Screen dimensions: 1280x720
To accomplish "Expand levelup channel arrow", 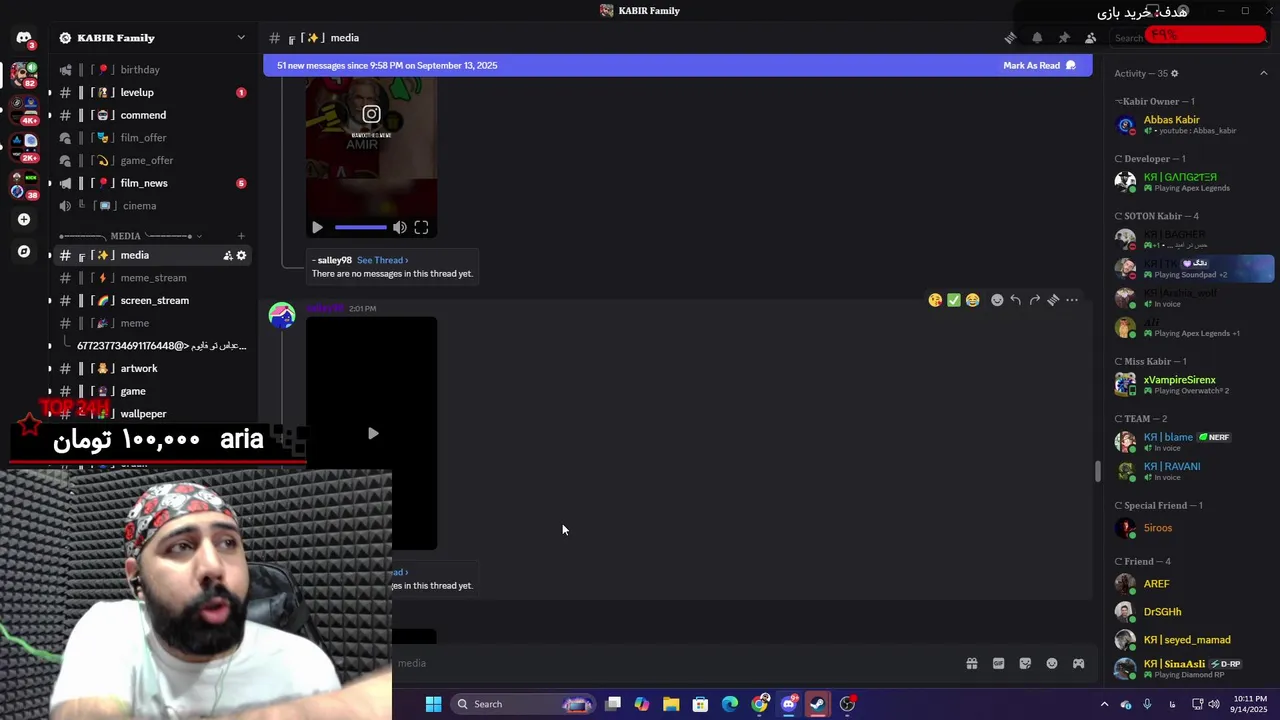I will pyautogui.click(x=50, y=92).
